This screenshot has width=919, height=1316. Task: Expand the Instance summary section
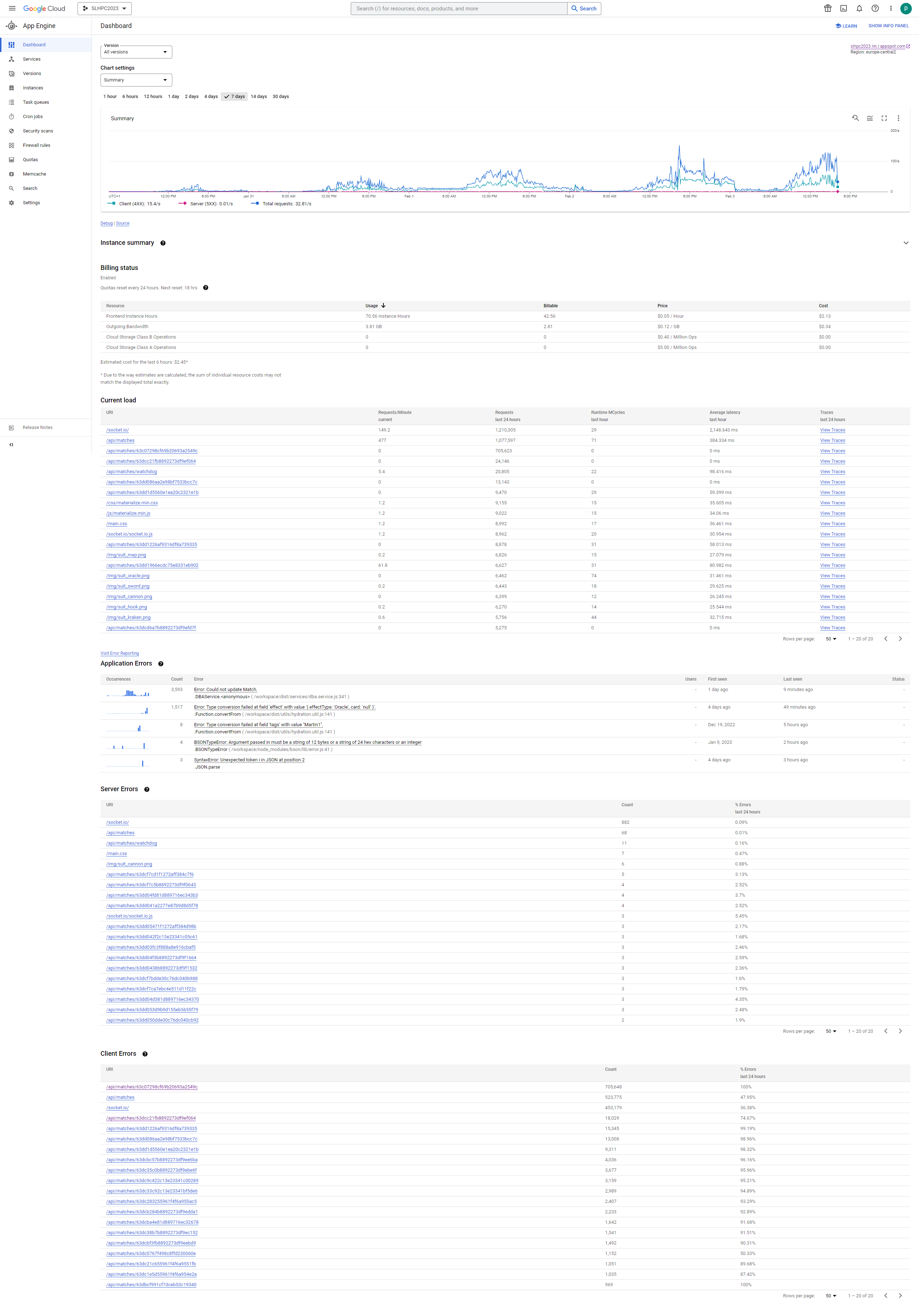click(x=905, y=243)
